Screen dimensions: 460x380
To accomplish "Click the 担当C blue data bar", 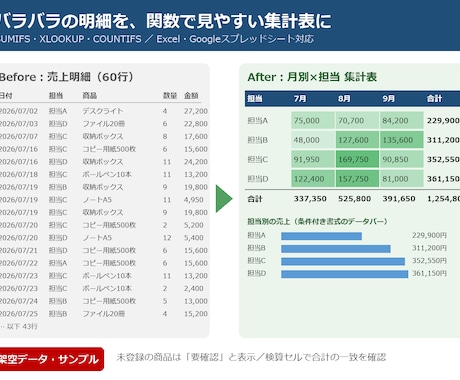I will (343, 261).
